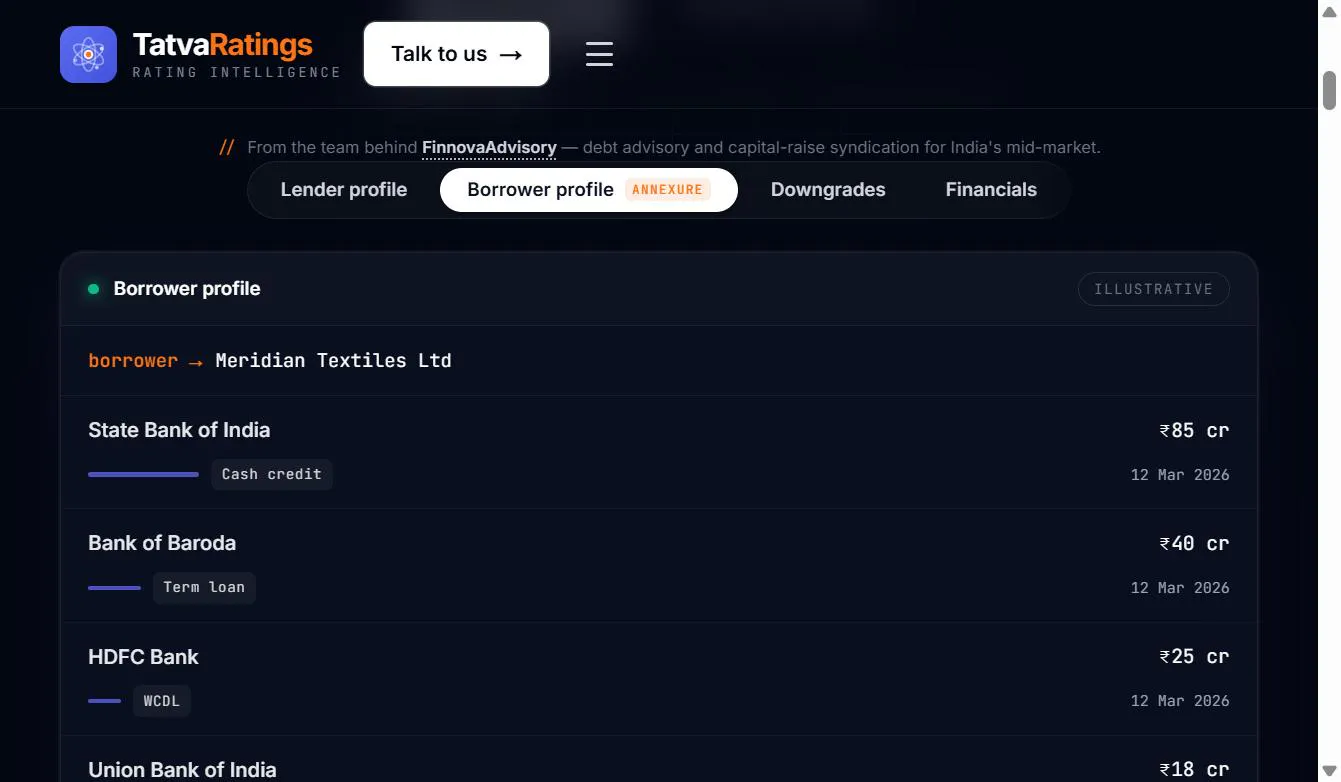Click the TatvaRatings atom logo icon
The height and width of the screenshot is (782, 1341).
(88, 54)
